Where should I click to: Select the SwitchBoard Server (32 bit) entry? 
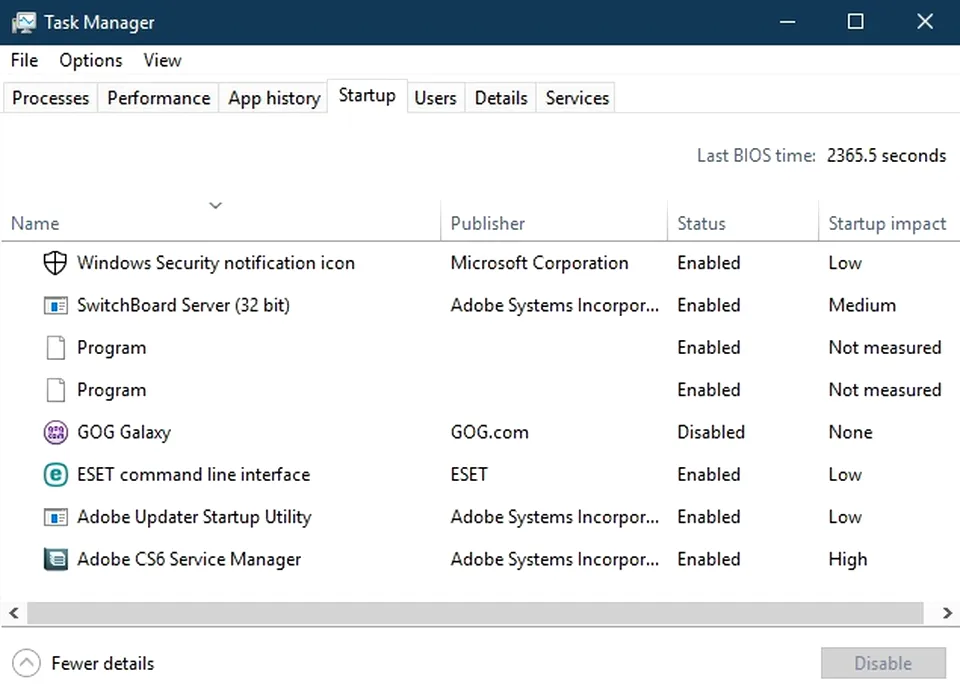pyautogui.click(x=480, y=306)
